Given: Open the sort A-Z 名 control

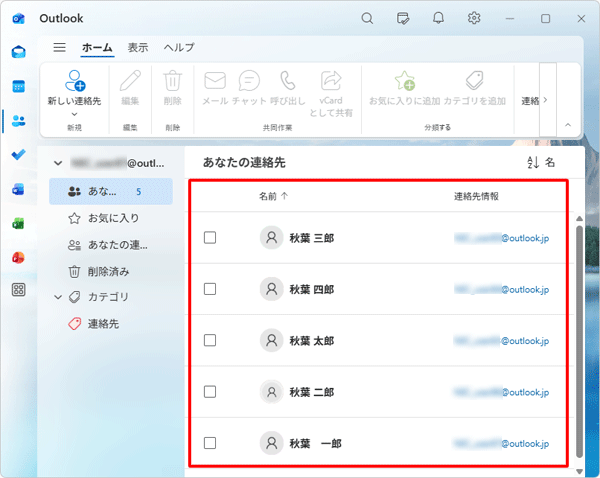Looking at the screenshot, I should (x=541, y=162).
